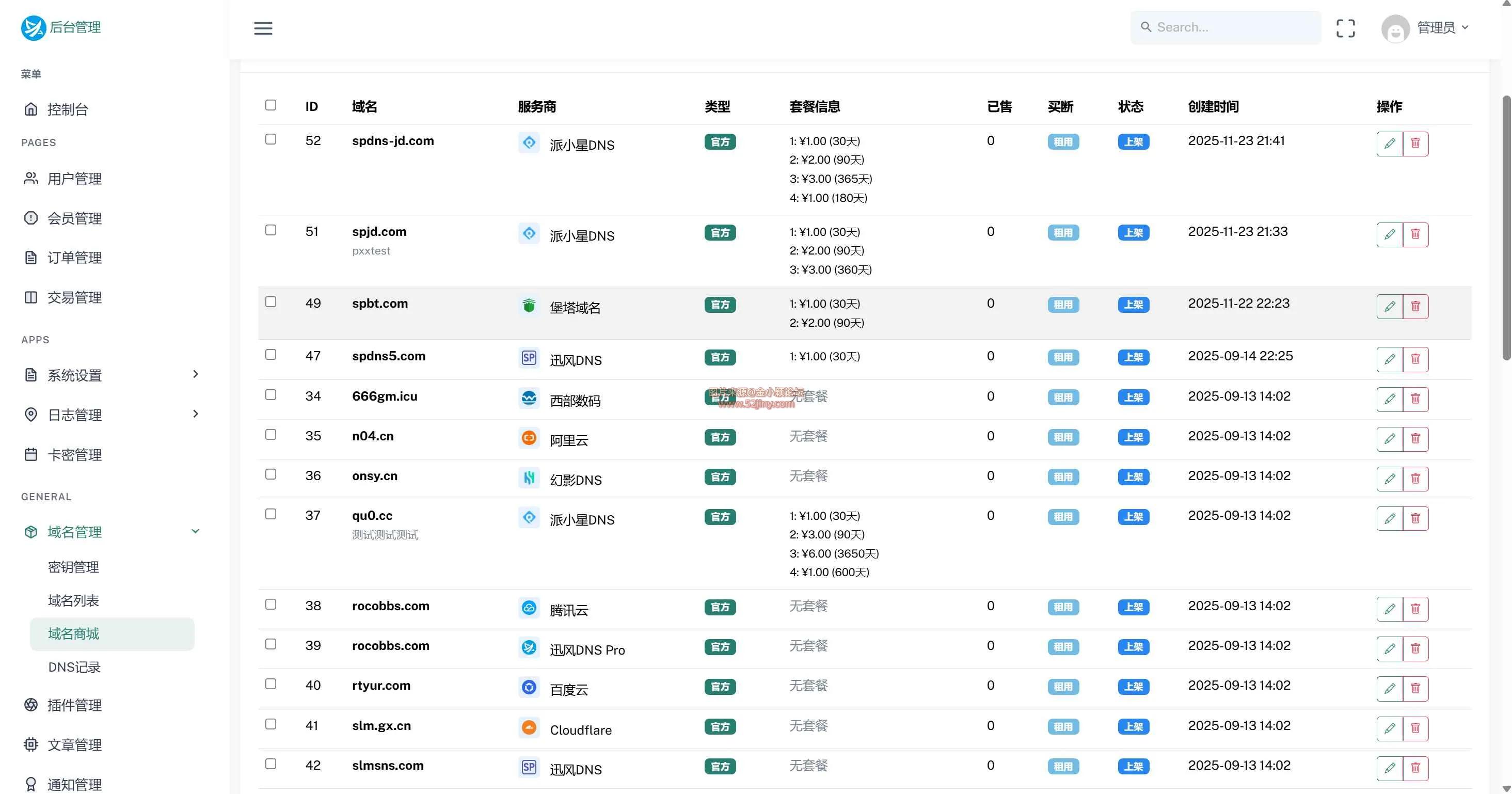Click the 后台管理 logo icon

(x=34, y=27)
